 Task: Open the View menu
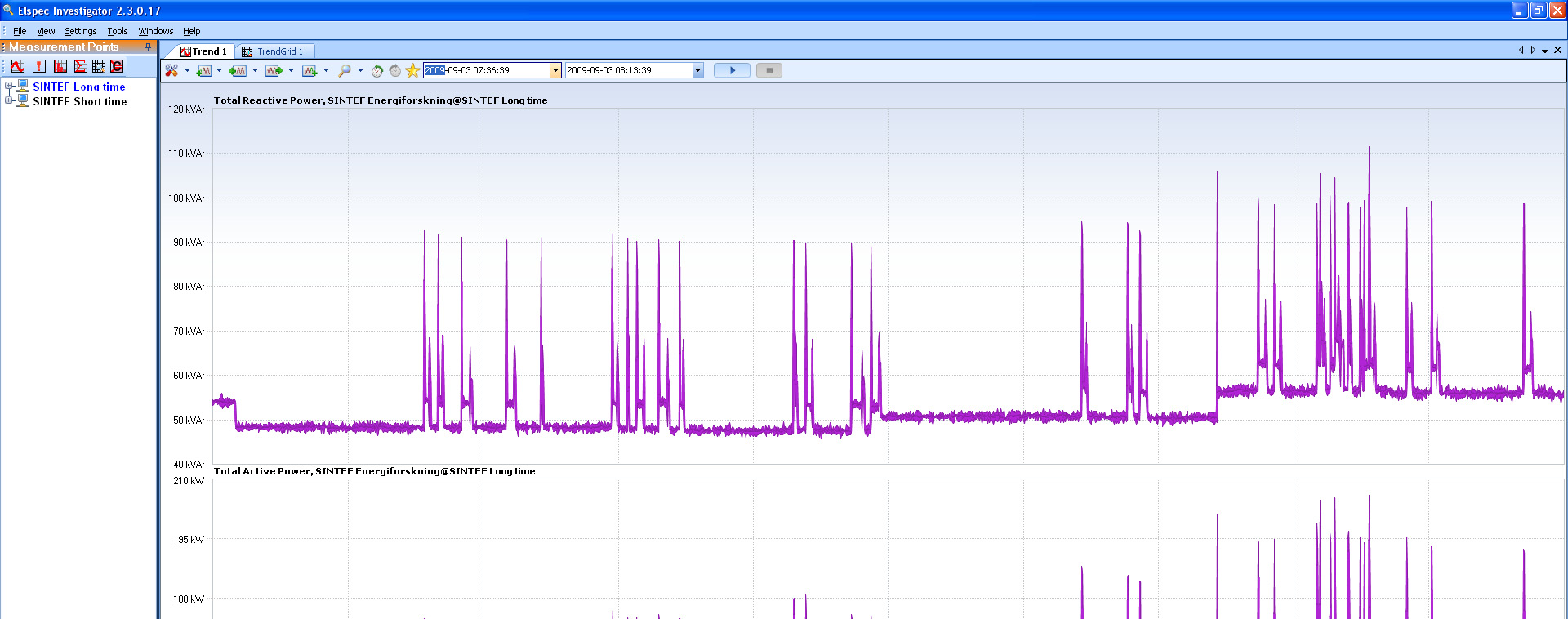46,31
